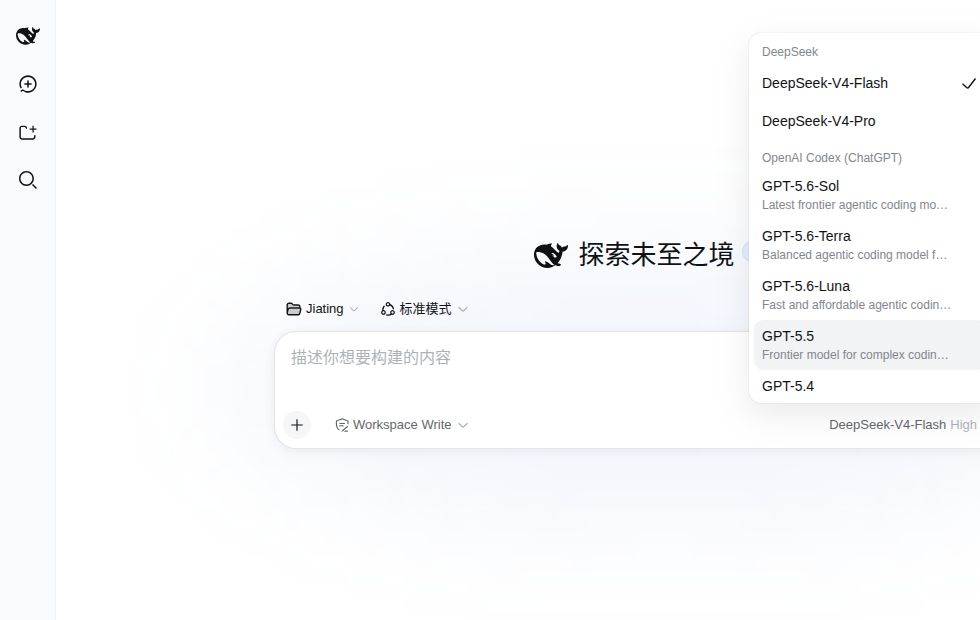Open the Workspace Write permissions dropdown

tap(402, 425)
